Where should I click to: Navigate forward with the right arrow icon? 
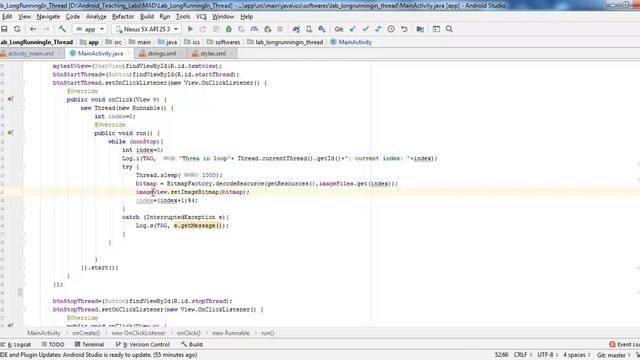46,29
